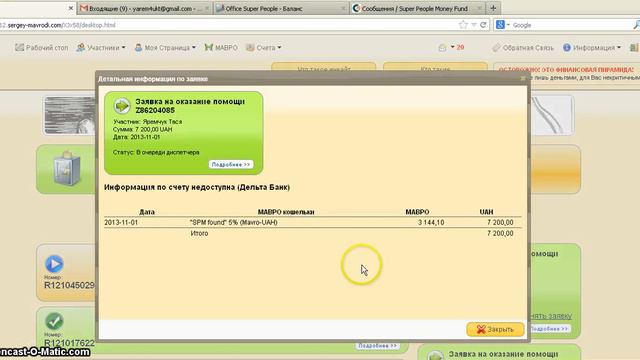Click the UAH column header
Screen dimensions: 640x360
[487, 212]
